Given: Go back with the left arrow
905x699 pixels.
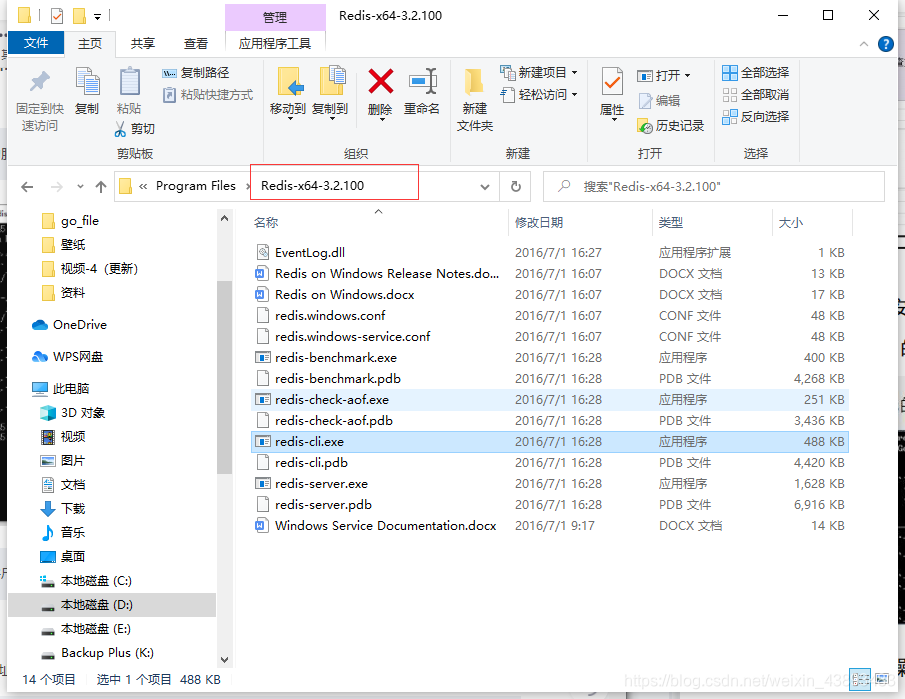Looking at the screenshot, I should pos(27,186).
